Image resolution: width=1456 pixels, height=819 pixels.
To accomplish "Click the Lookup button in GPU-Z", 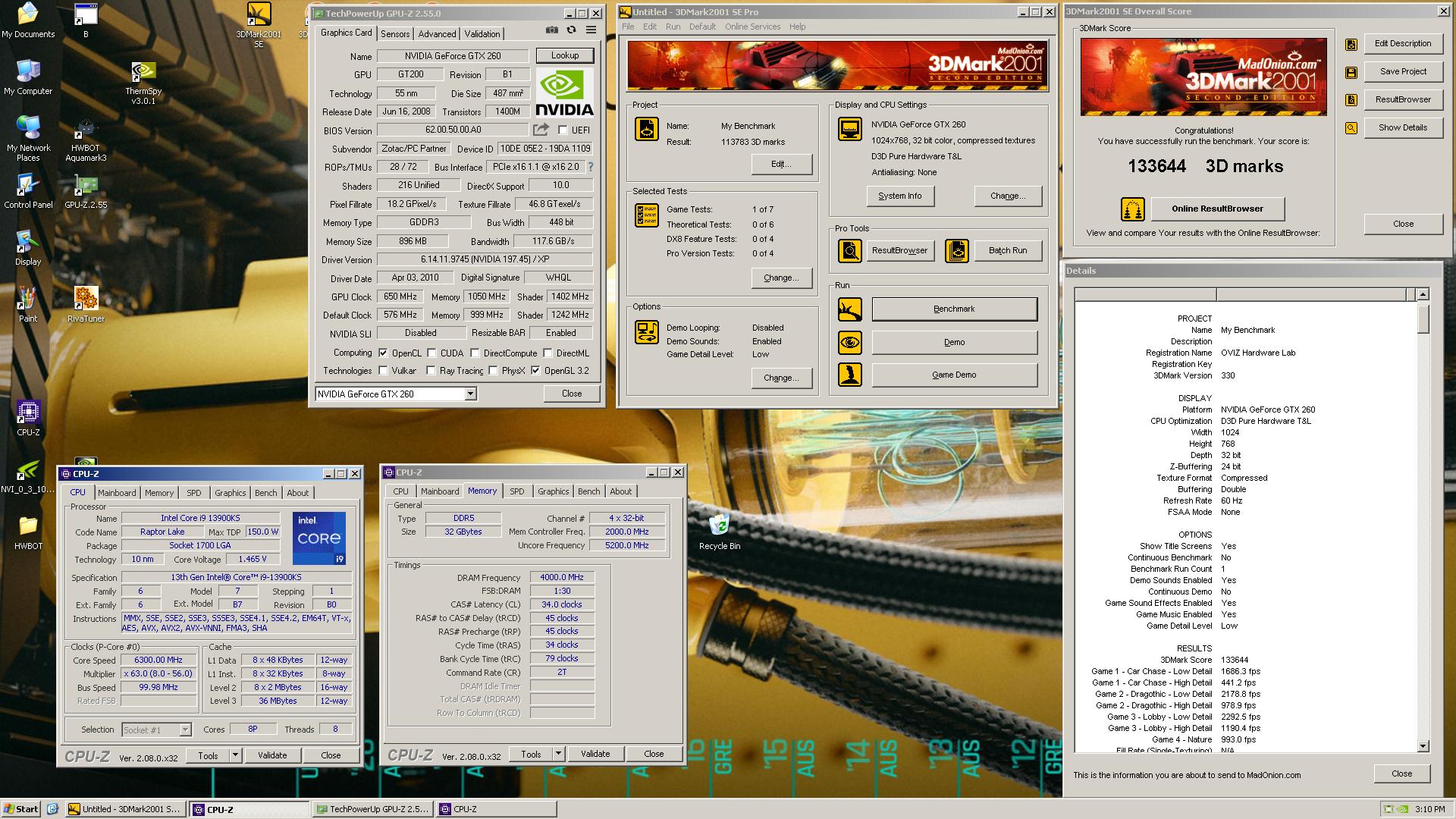I will pos(565,55).
